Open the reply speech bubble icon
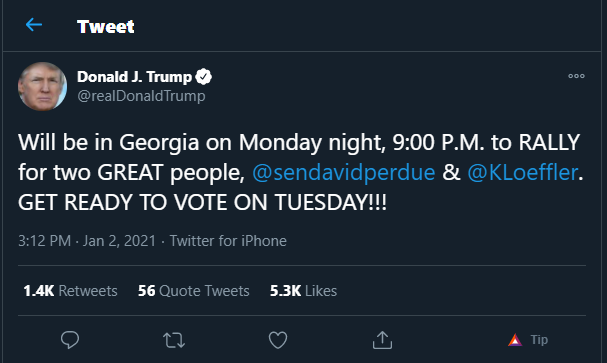This screenshot has height=363, width=607. coord(70,340)
